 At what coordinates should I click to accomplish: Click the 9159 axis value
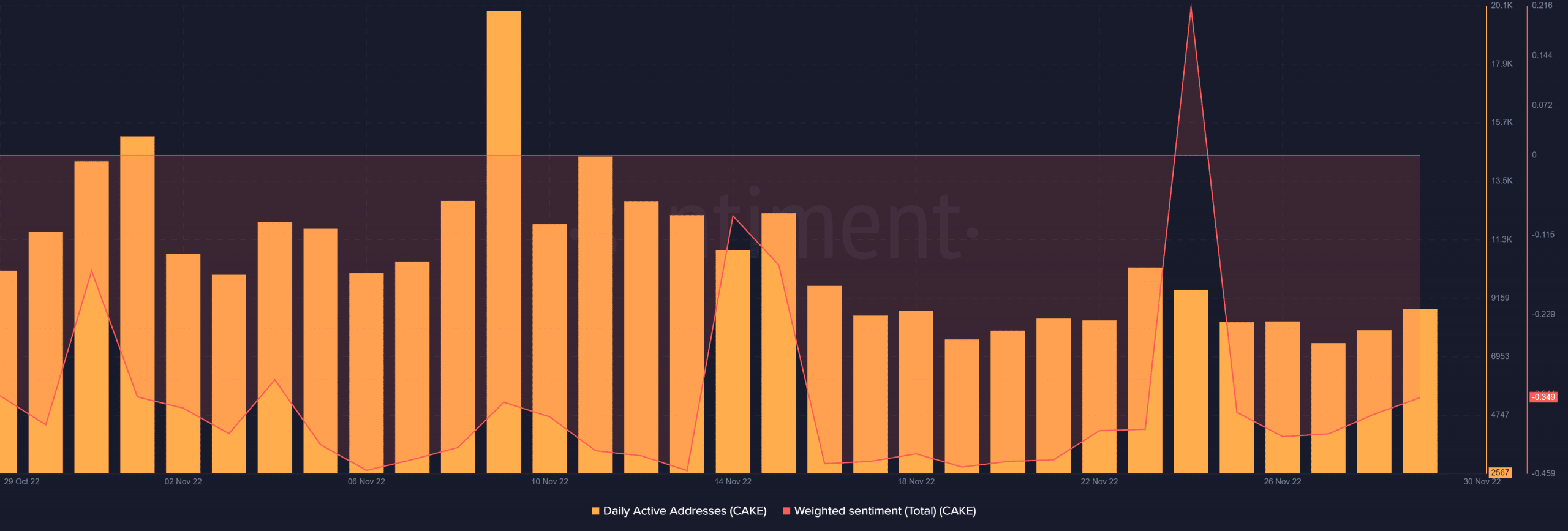pos(1500,298)
